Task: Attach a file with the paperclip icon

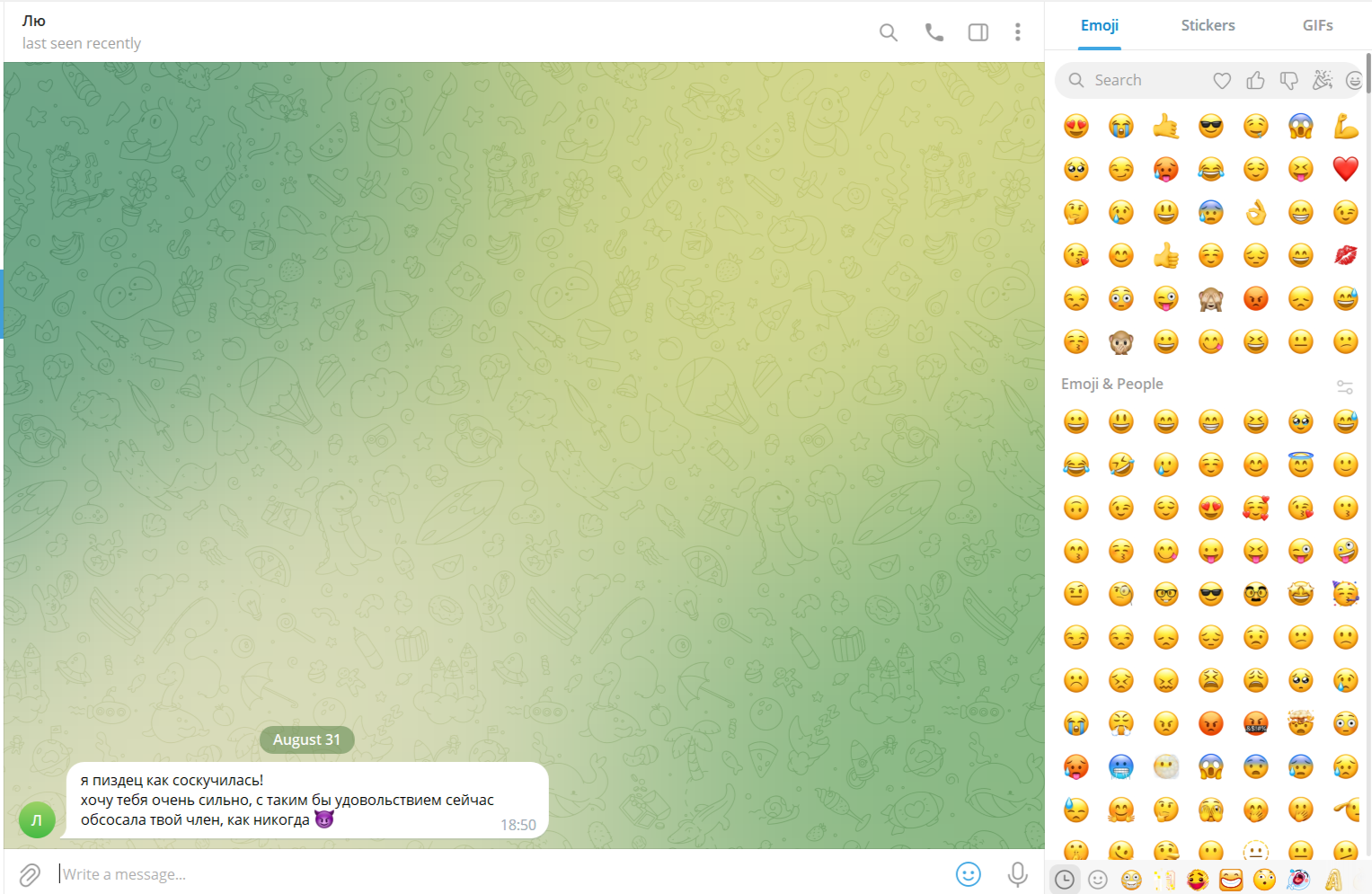Action: pos(30,874)
